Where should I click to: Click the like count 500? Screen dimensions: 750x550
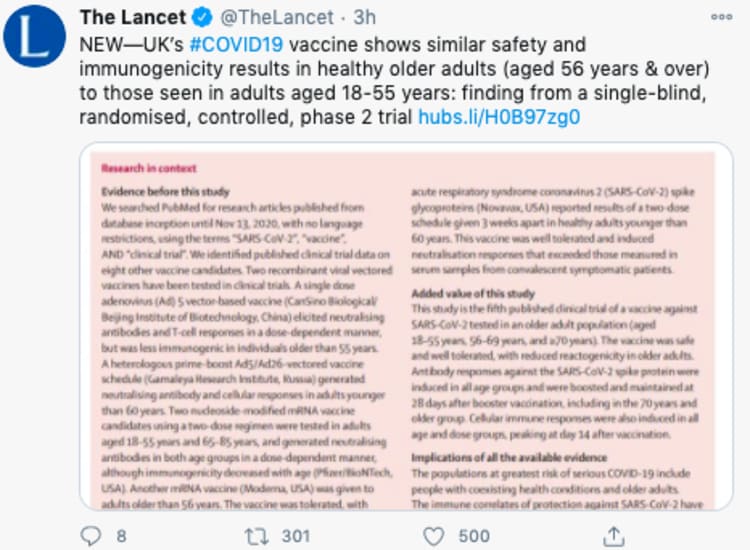[x=474, y=536]
